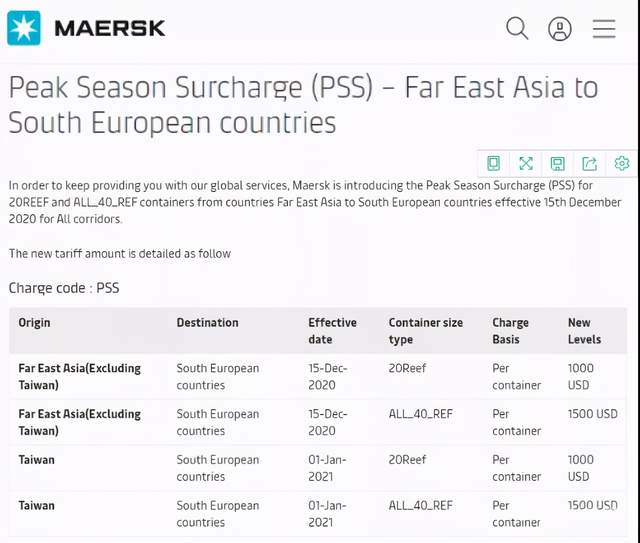The width and height of the screenshot is (640, 543).
Task: Click the Charge Basis column header
Action: (x=510, y=331)
